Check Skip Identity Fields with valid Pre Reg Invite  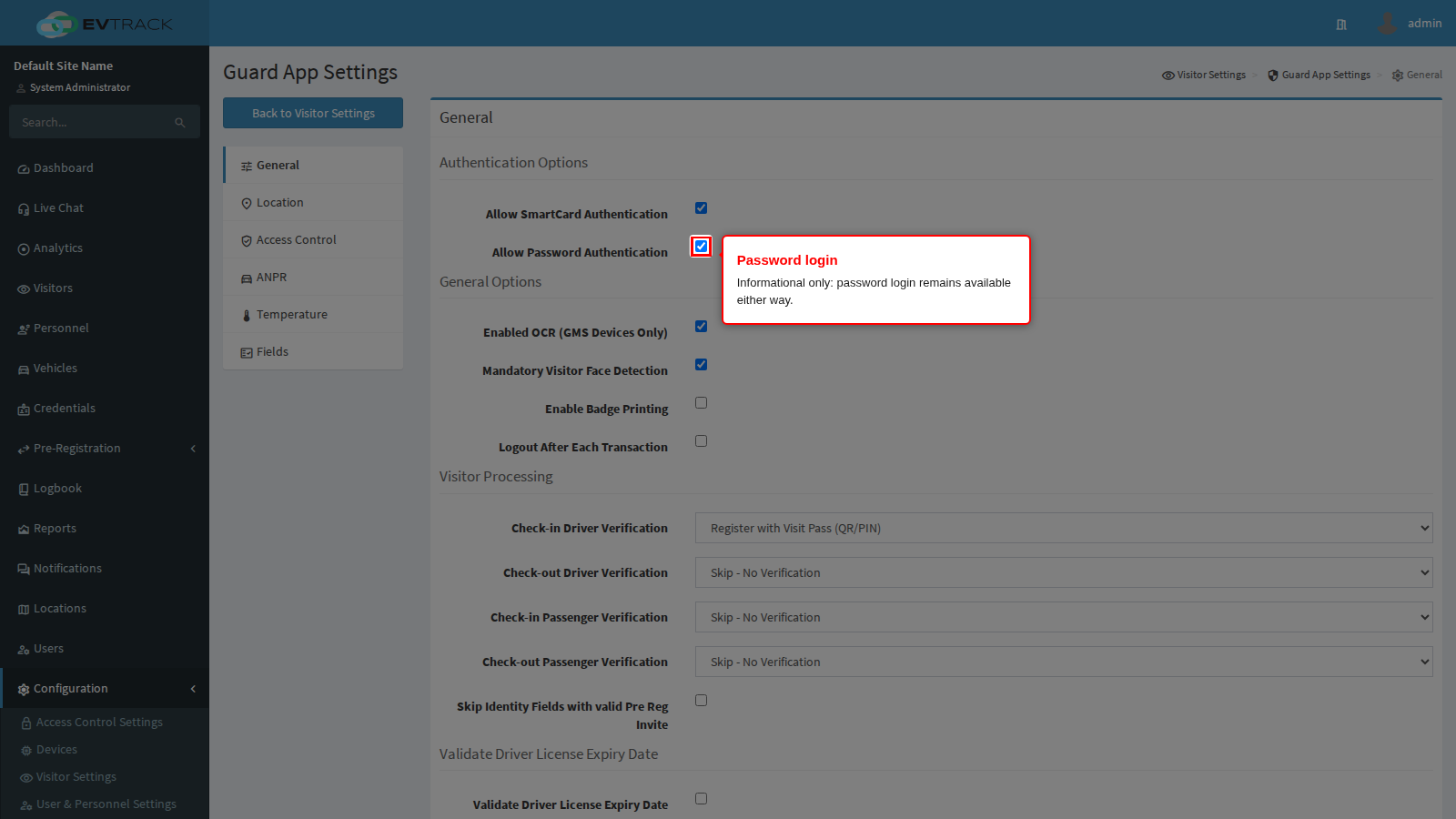click(x=701, y=700)
